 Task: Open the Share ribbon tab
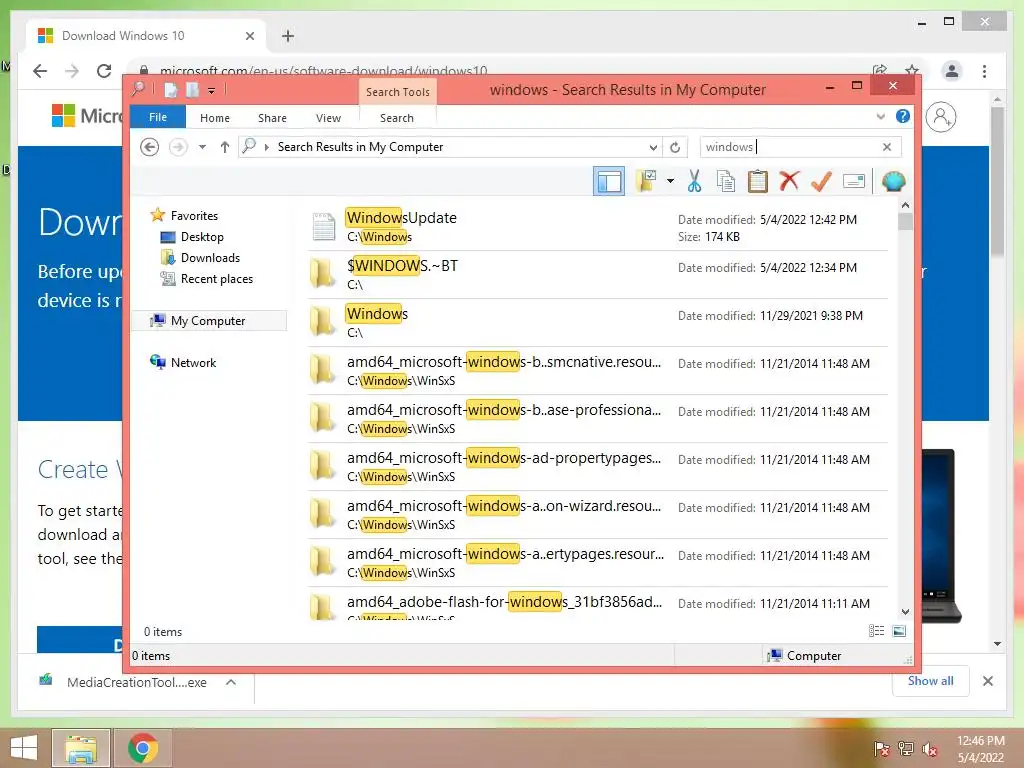272,118
